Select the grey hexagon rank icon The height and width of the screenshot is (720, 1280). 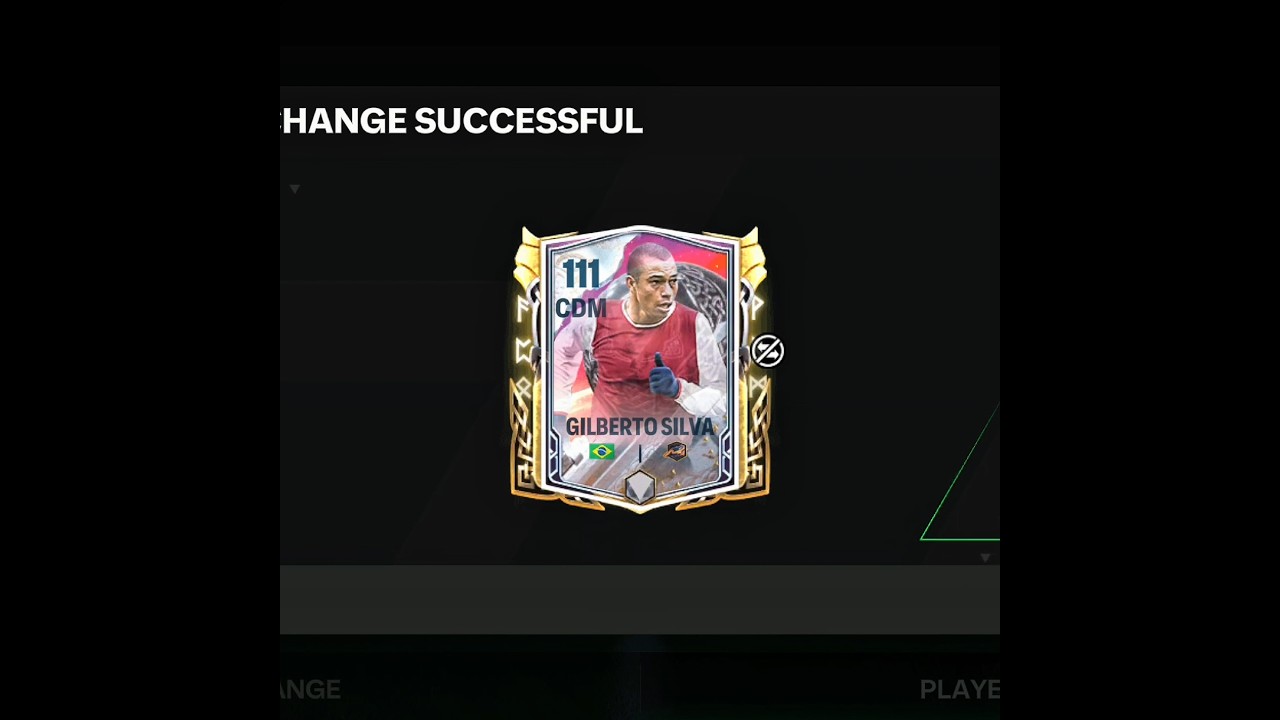(640, 487)
